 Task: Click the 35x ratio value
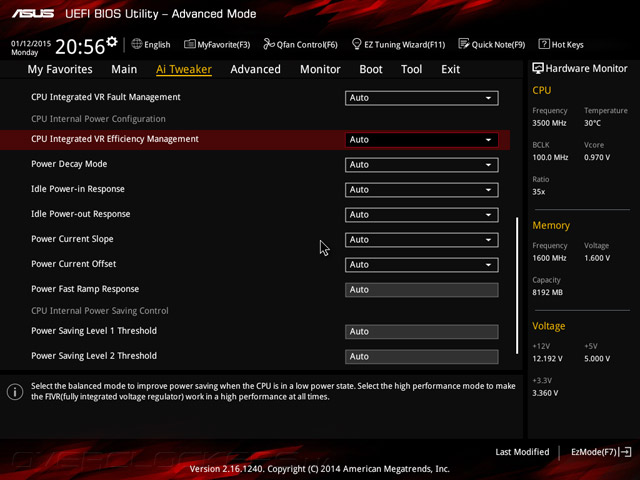coord(538,192)
